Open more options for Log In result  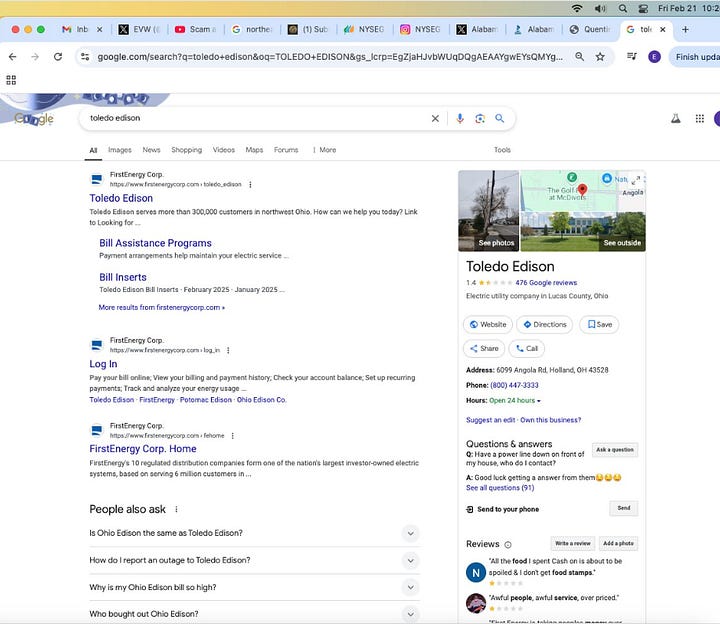coord(228,350)
